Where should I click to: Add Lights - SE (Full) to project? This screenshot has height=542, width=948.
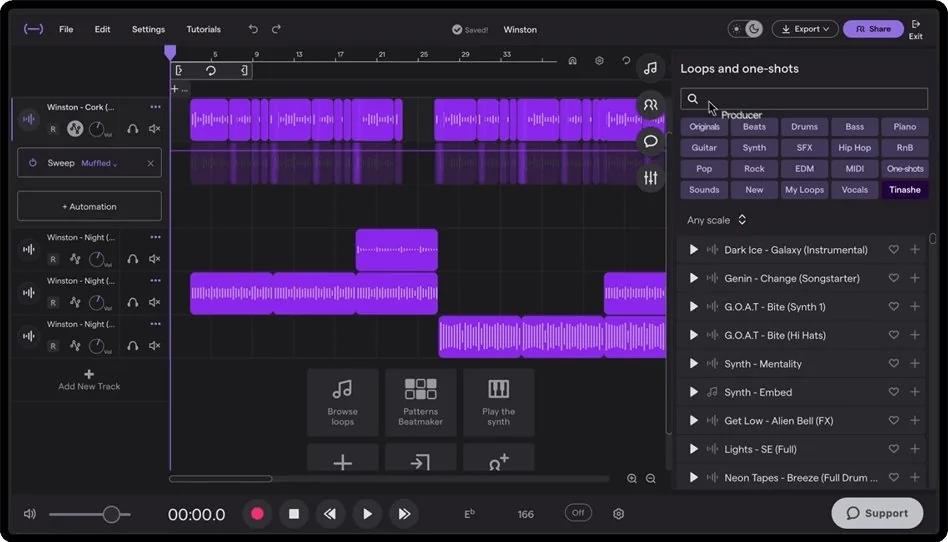[914, 449]
